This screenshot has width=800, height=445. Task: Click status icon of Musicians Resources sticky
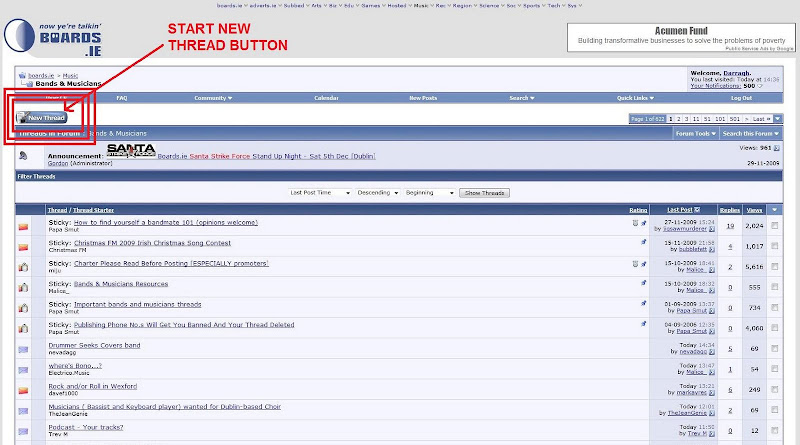coord(23,287)
